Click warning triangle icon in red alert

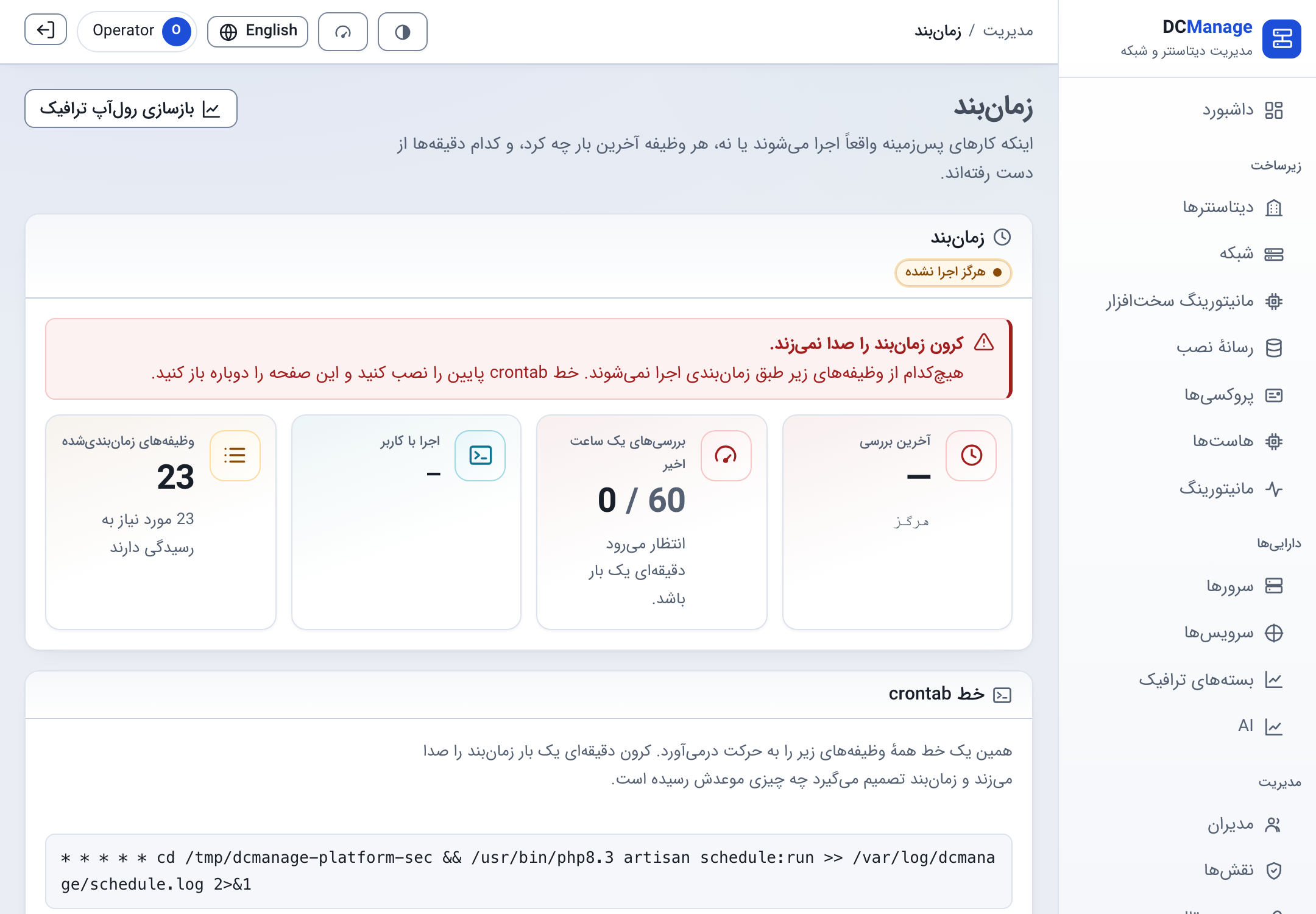coord(983,343)
